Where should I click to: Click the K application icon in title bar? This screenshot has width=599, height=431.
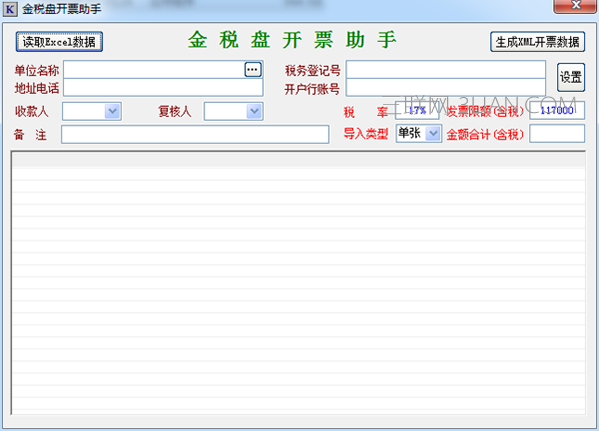[10, 9]
